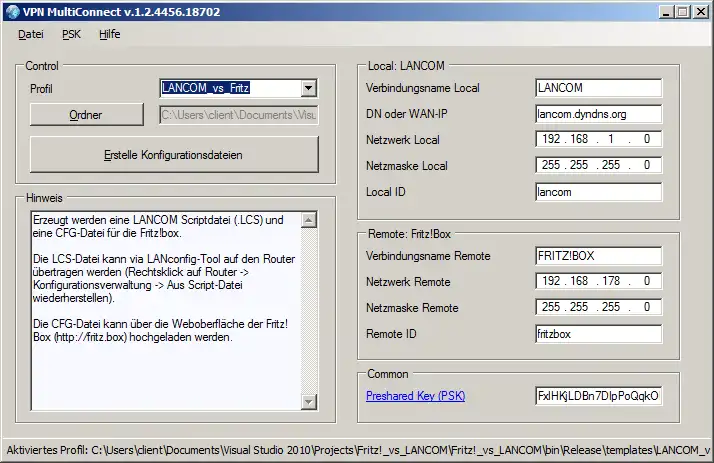Click the 'Verbindungsname Local' label
This screenshot has height=463, width=714.
click(x=423, y=88)
